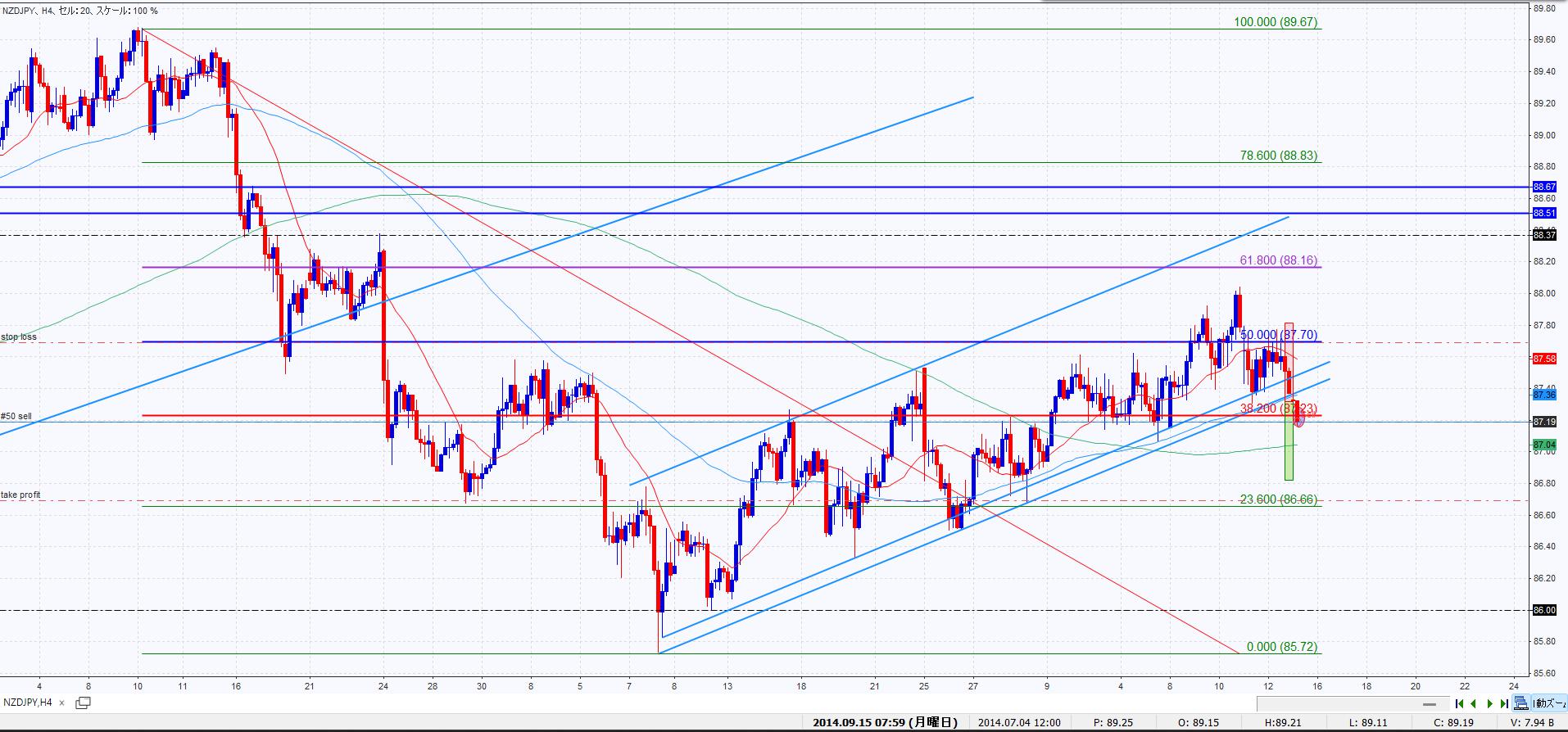
Task: Click the 88.67 blue price level tag
Action: point(1543,187)
